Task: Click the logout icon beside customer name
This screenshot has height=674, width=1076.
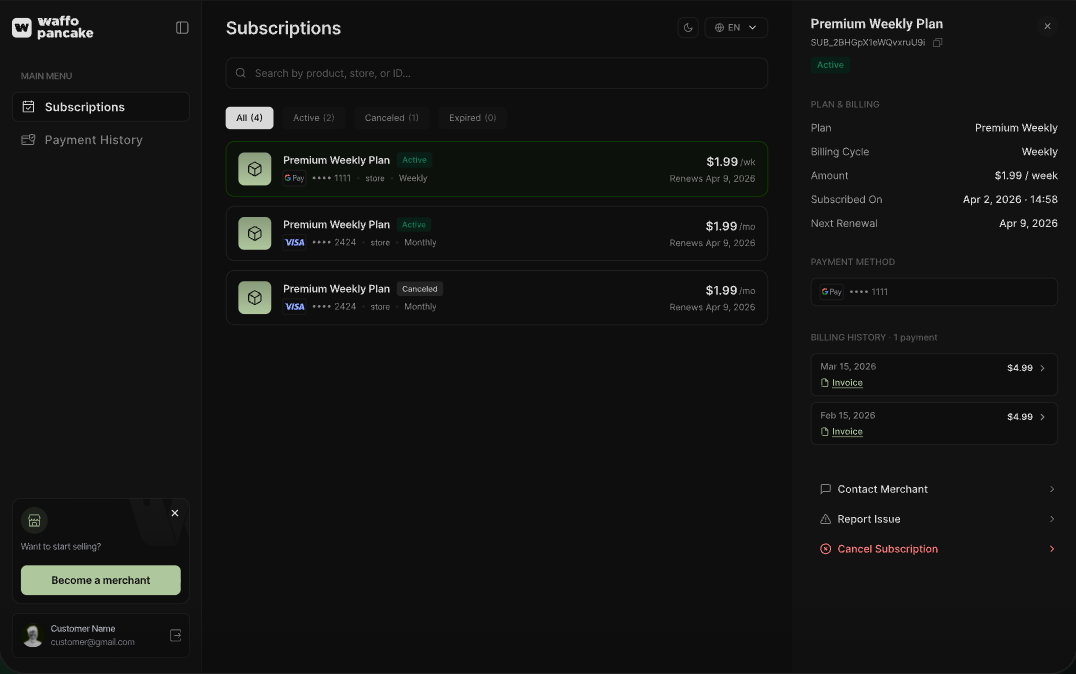Action: pyautogui.click(x=175, y=636)
